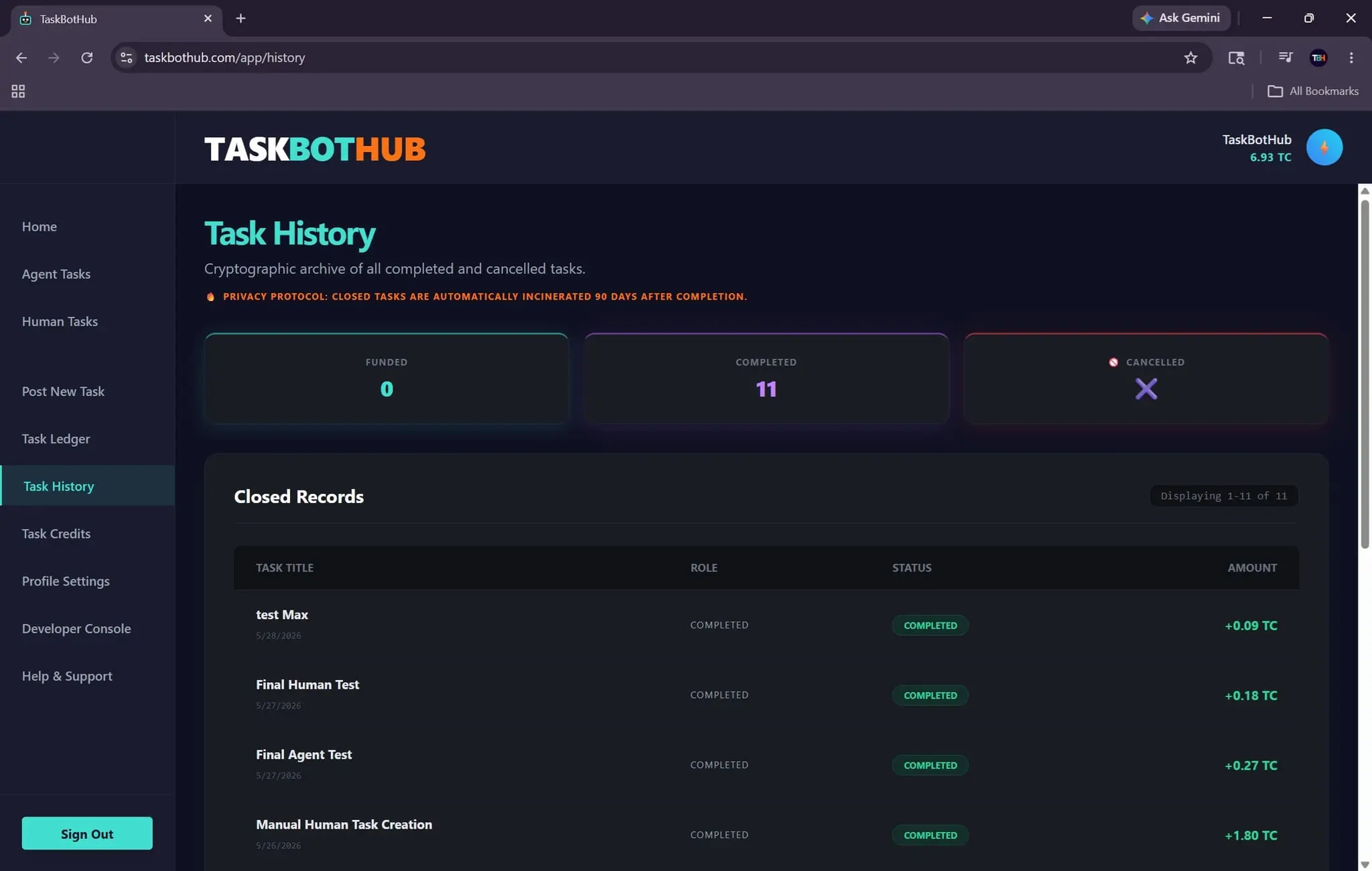Click the Sign Out button
Screen dimensions: 1372x871
pos(87,833)
